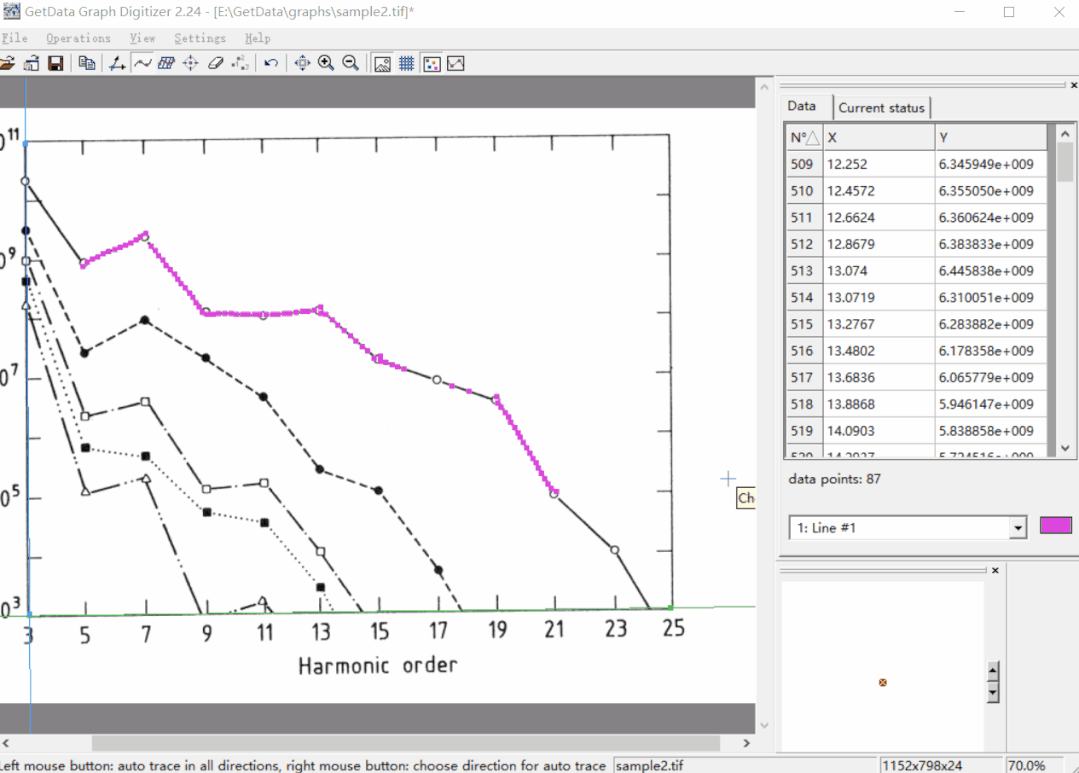This screenshot has height=773, width=1079.
Task: Click the Copy data toolbar icon
Action: click(87, 63)
